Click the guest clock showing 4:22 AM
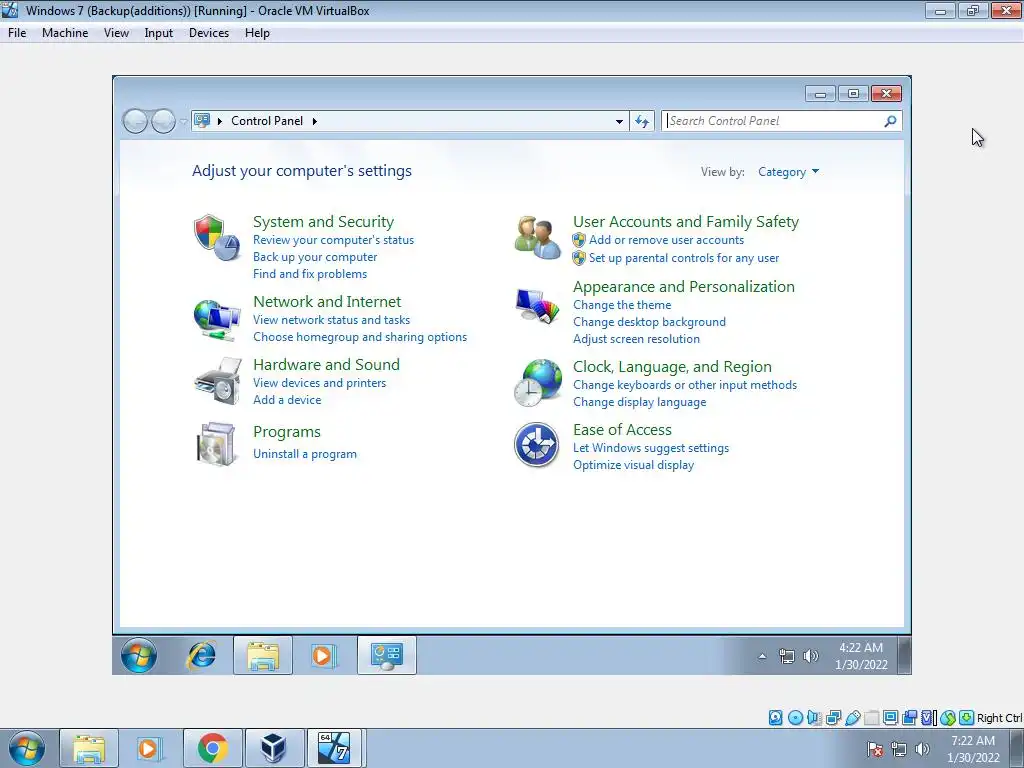The width and height of the screenshot is (1024, 768). tap(861, 656)
